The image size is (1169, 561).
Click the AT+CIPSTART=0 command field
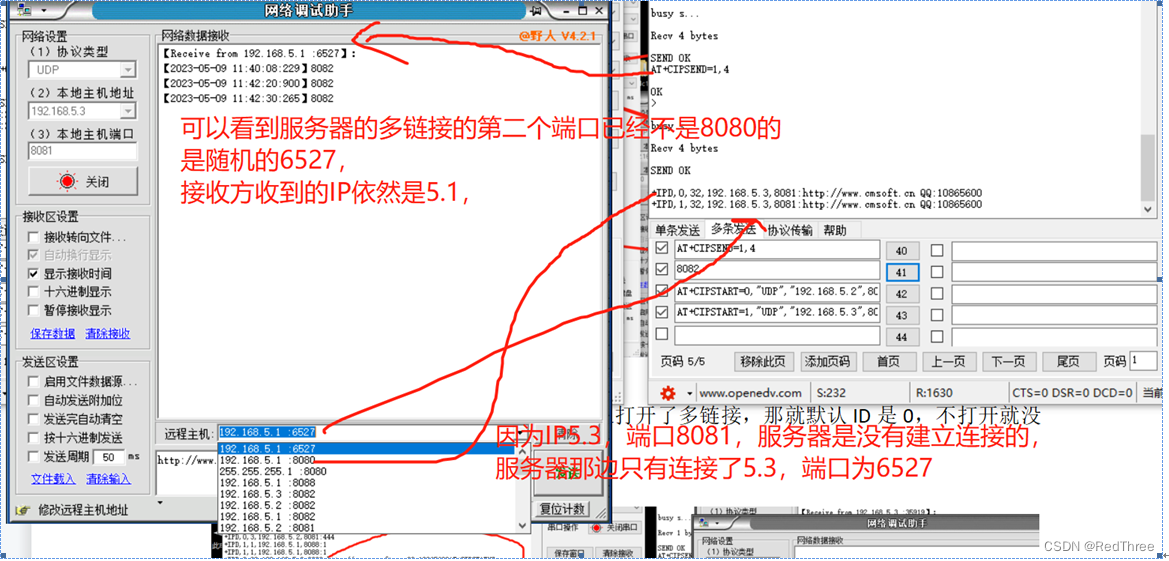pyautogui.click(x=777, y=292)
